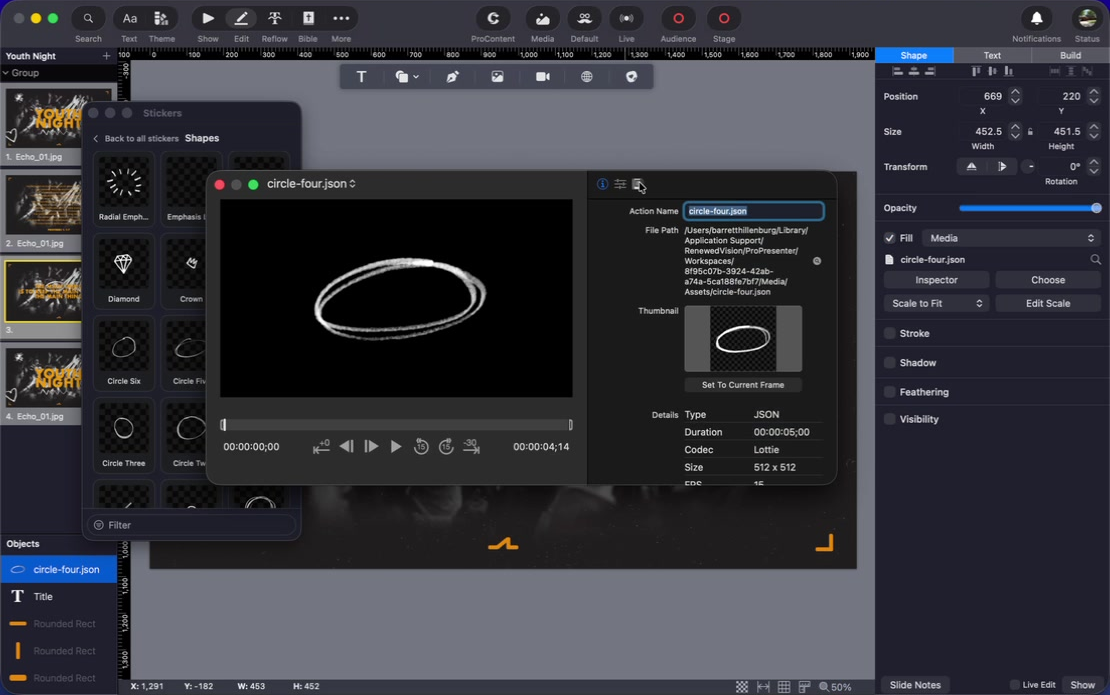Insert a web object with the globe icon
The height and width of the screenshot is (695, 1110).
(587, 76)
